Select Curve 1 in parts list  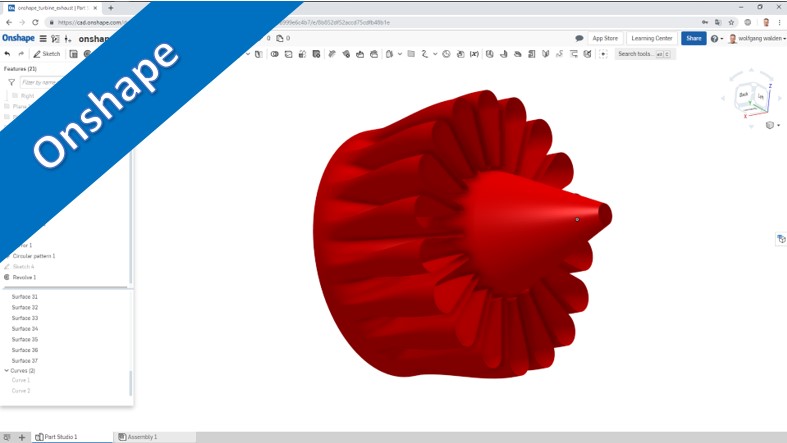click(x=21, y=380)
